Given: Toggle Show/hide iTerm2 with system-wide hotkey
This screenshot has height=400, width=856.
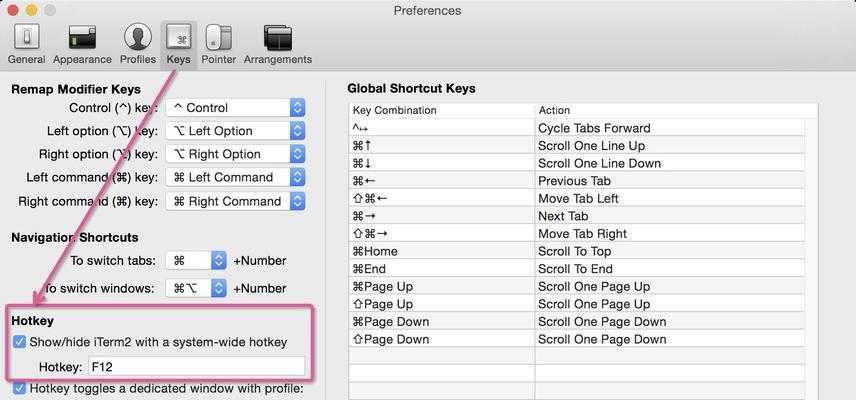Looking at the screenshot, I should point(19,342).
